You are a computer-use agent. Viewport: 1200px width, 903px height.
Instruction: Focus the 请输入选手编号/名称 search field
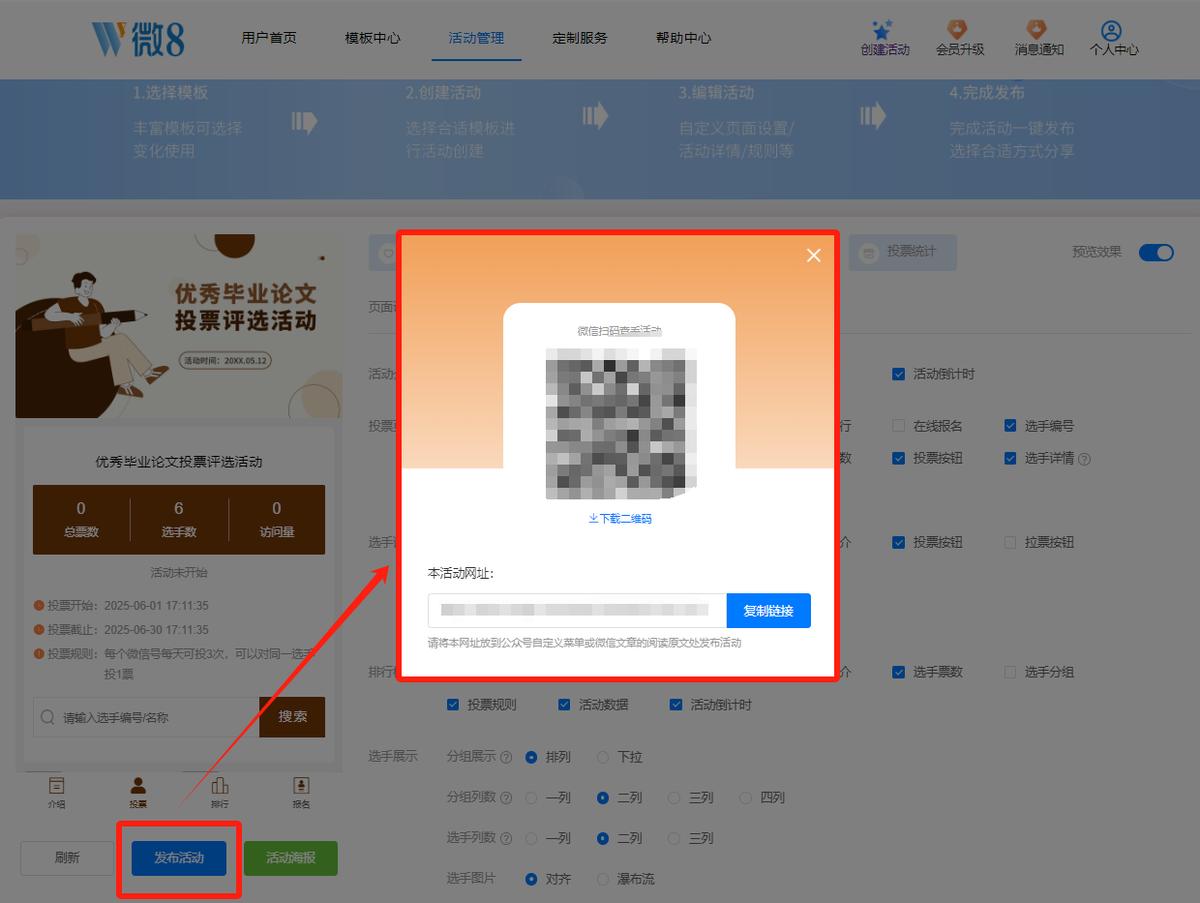coord(146,717)
